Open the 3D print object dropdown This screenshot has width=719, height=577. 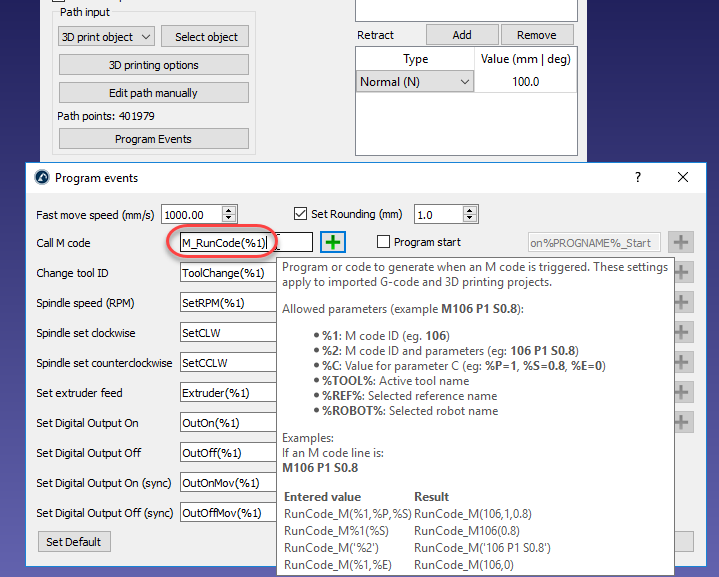106,37
